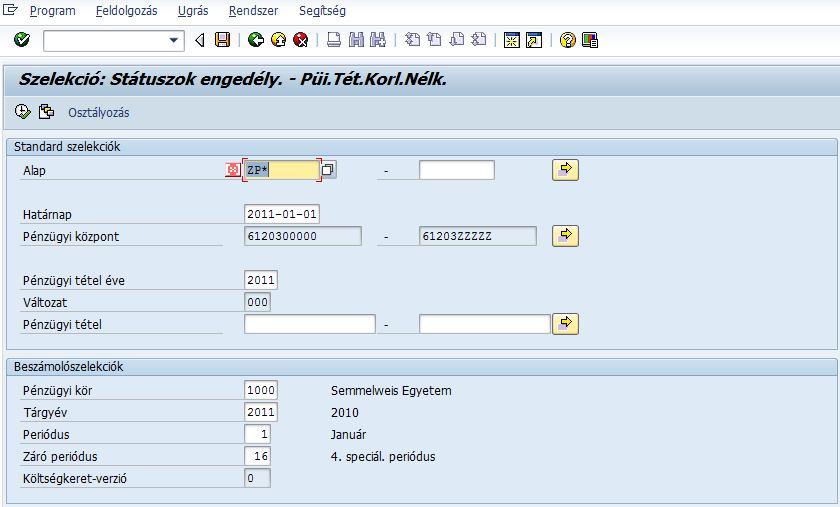Open the Segítség menu
The image size is (840, 507).
(322, 11)
